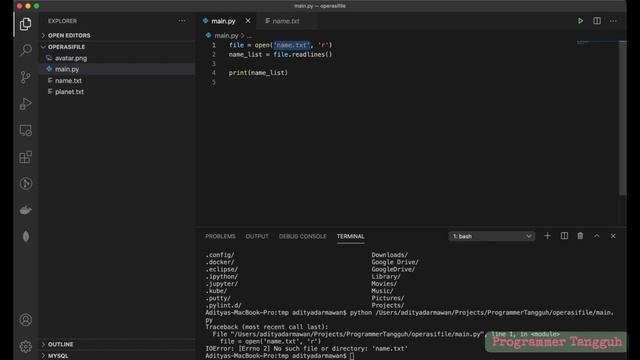
Task: Open the Manage settings gear
Action: [26, 346]
